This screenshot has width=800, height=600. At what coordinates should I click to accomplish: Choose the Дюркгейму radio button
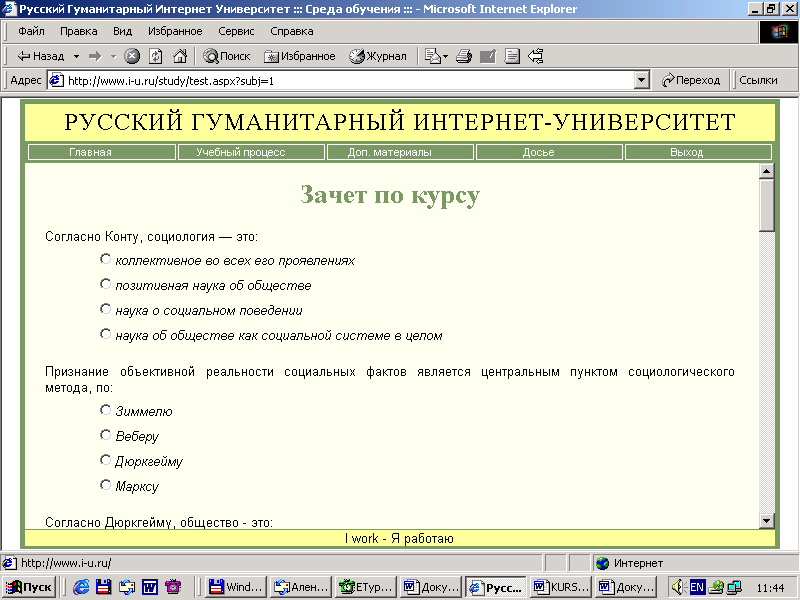[x=105, y=460]
